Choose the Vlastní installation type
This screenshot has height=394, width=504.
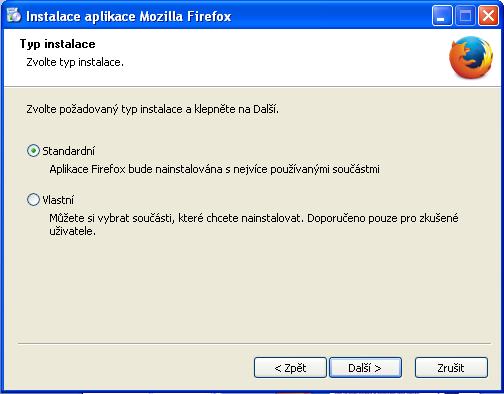coord(33,200)
